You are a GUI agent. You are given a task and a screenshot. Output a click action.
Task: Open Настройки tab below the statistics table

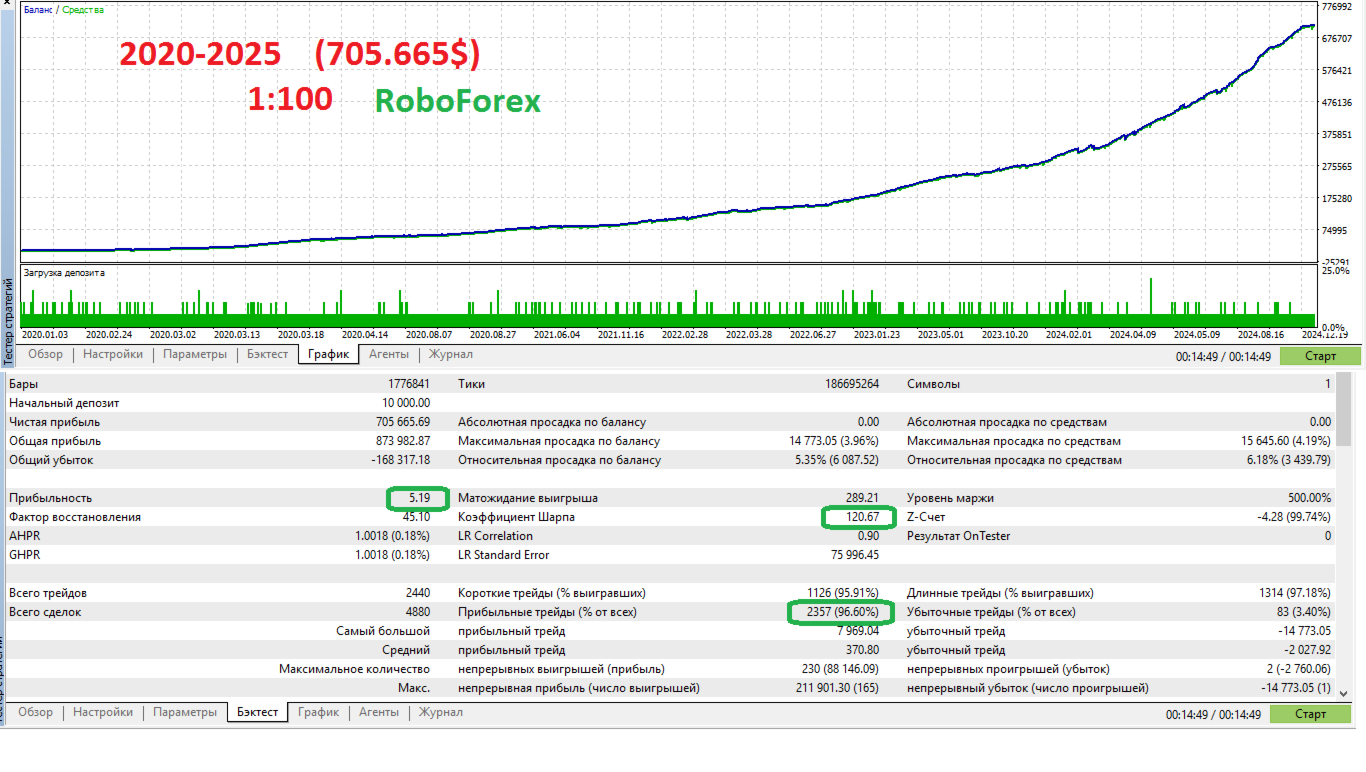pos(103,712)
